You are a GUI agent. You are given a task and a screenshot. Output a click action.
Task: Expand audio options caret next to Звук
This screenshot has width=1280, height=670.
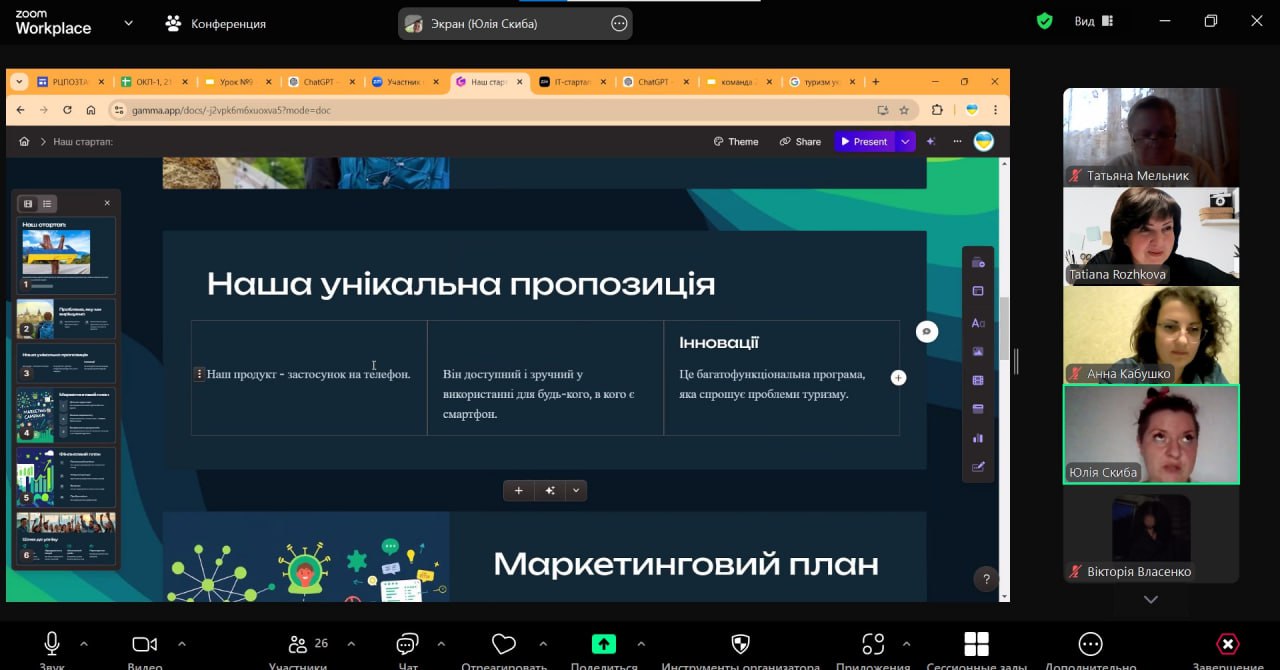pyautogui.click(x=84, y=644)
